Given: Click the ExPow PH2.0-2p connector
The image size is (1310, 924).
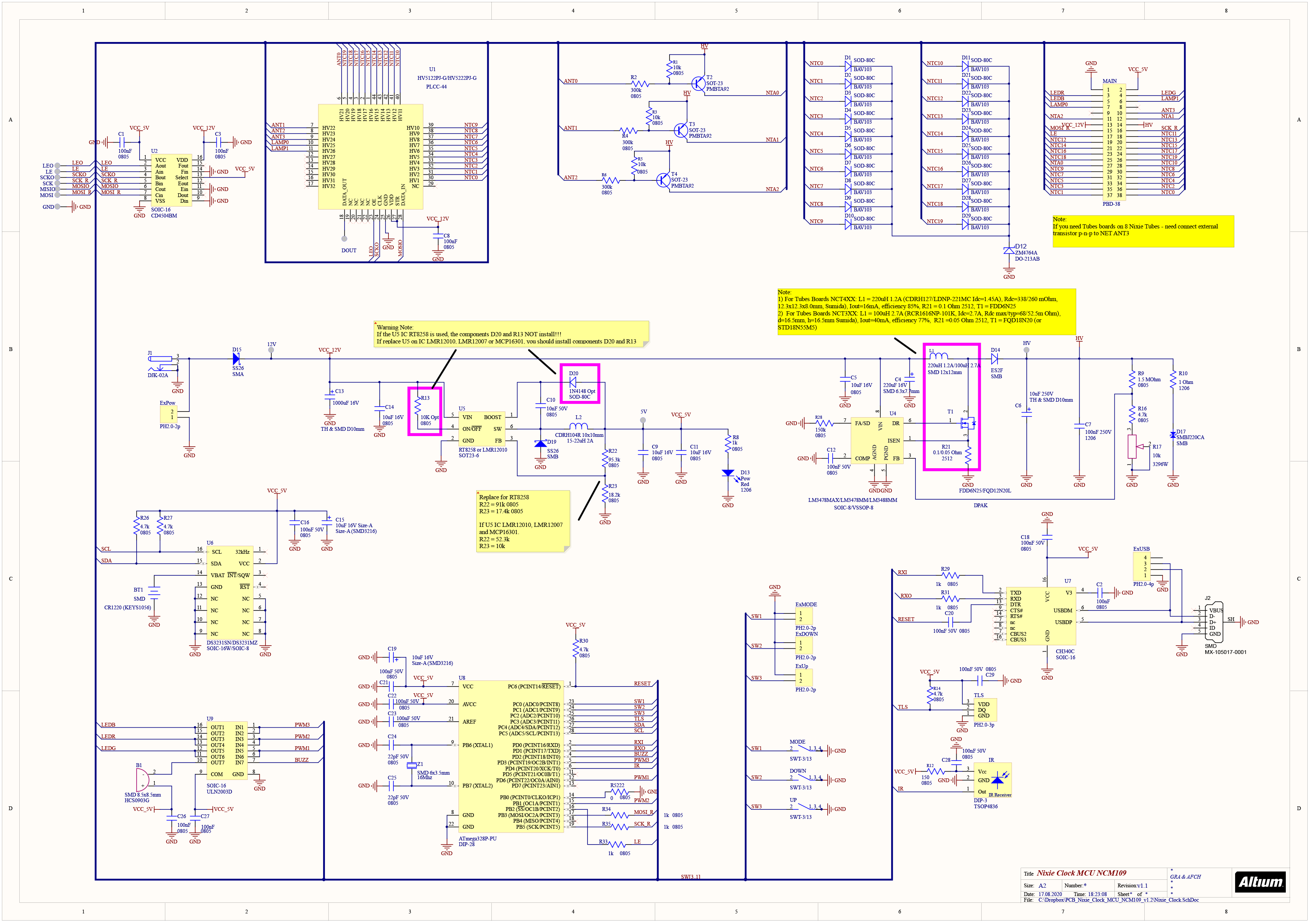Looking at the screenshot, I should (x=168, y=415).
